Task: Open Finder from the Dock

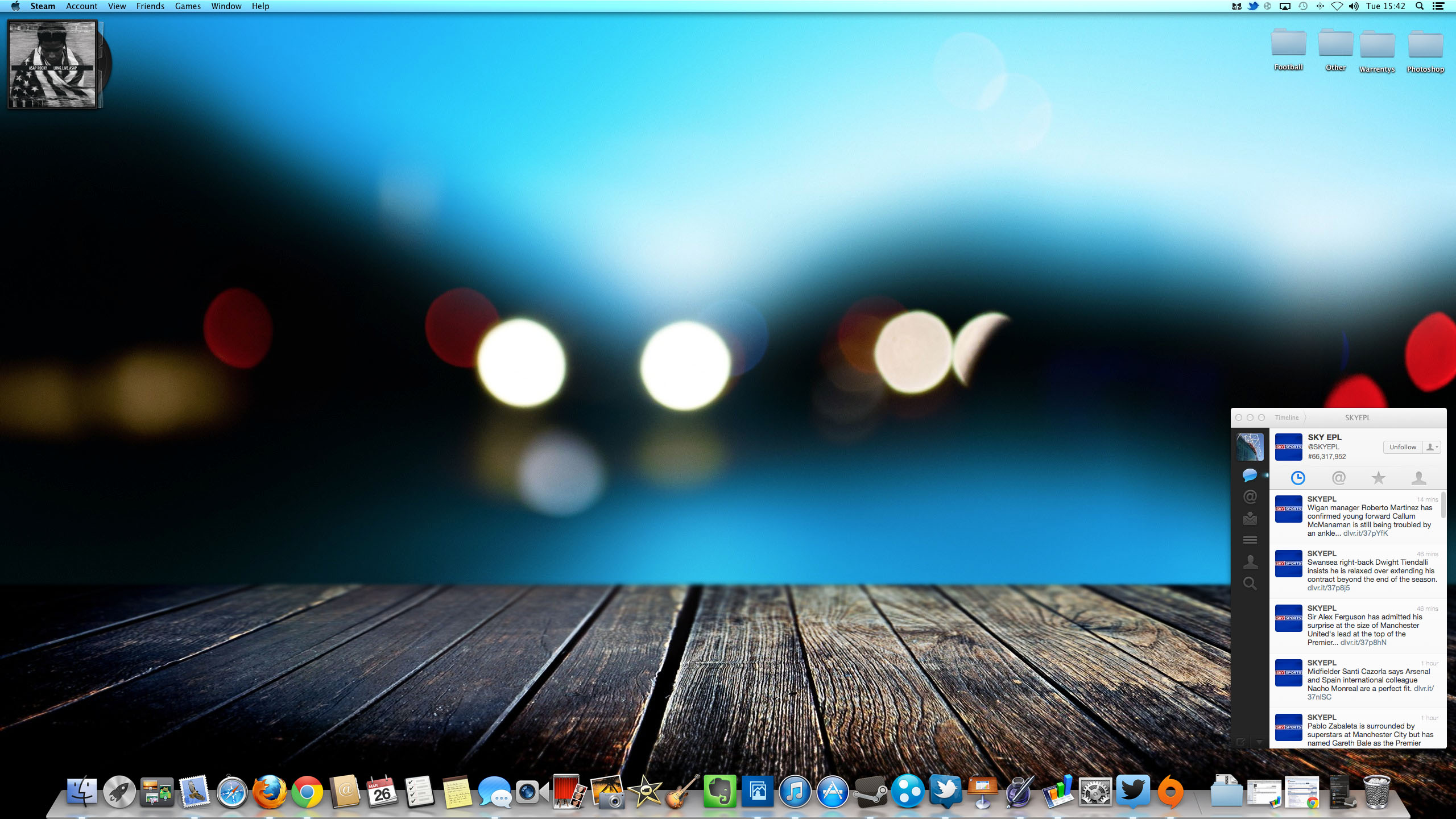Action: pos(82,792)
